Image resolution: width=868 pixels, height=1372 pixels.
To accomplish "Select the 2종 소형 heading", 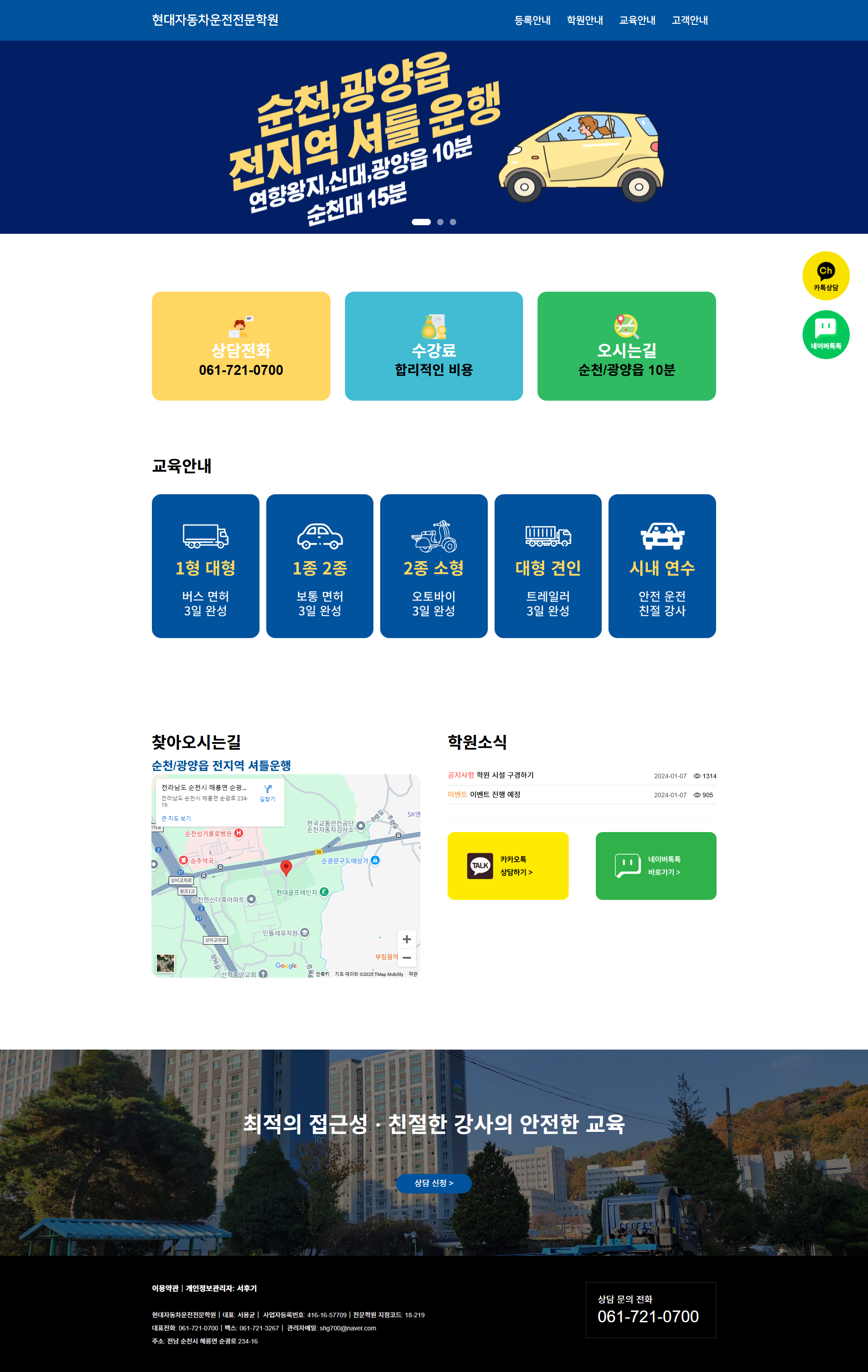I will [x=434, y=568].
